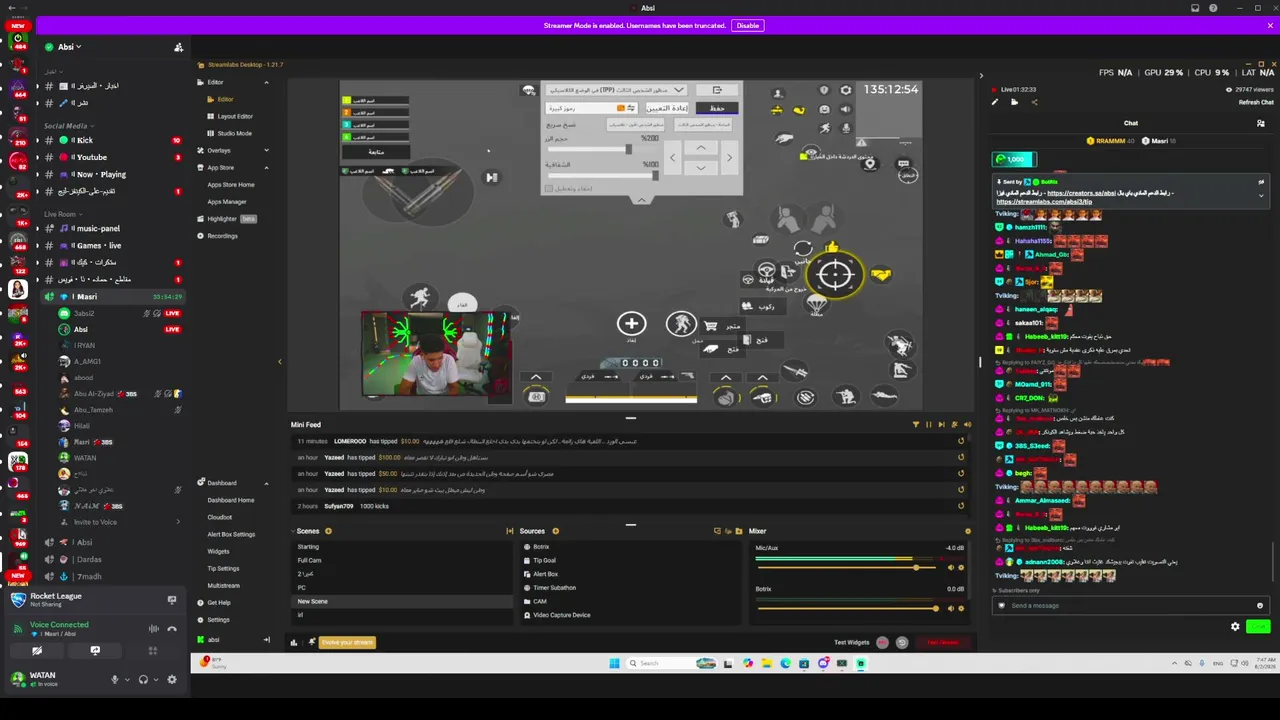1280x720 pixels.
Task: Mute the Discord microphone
Action: [x=114, y=679]
